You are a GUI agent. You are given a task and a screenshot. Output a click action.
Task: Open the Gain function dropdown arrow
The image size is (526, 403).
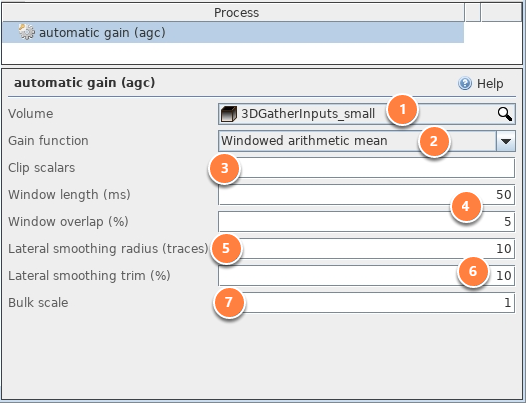click(x=506, y=141)
